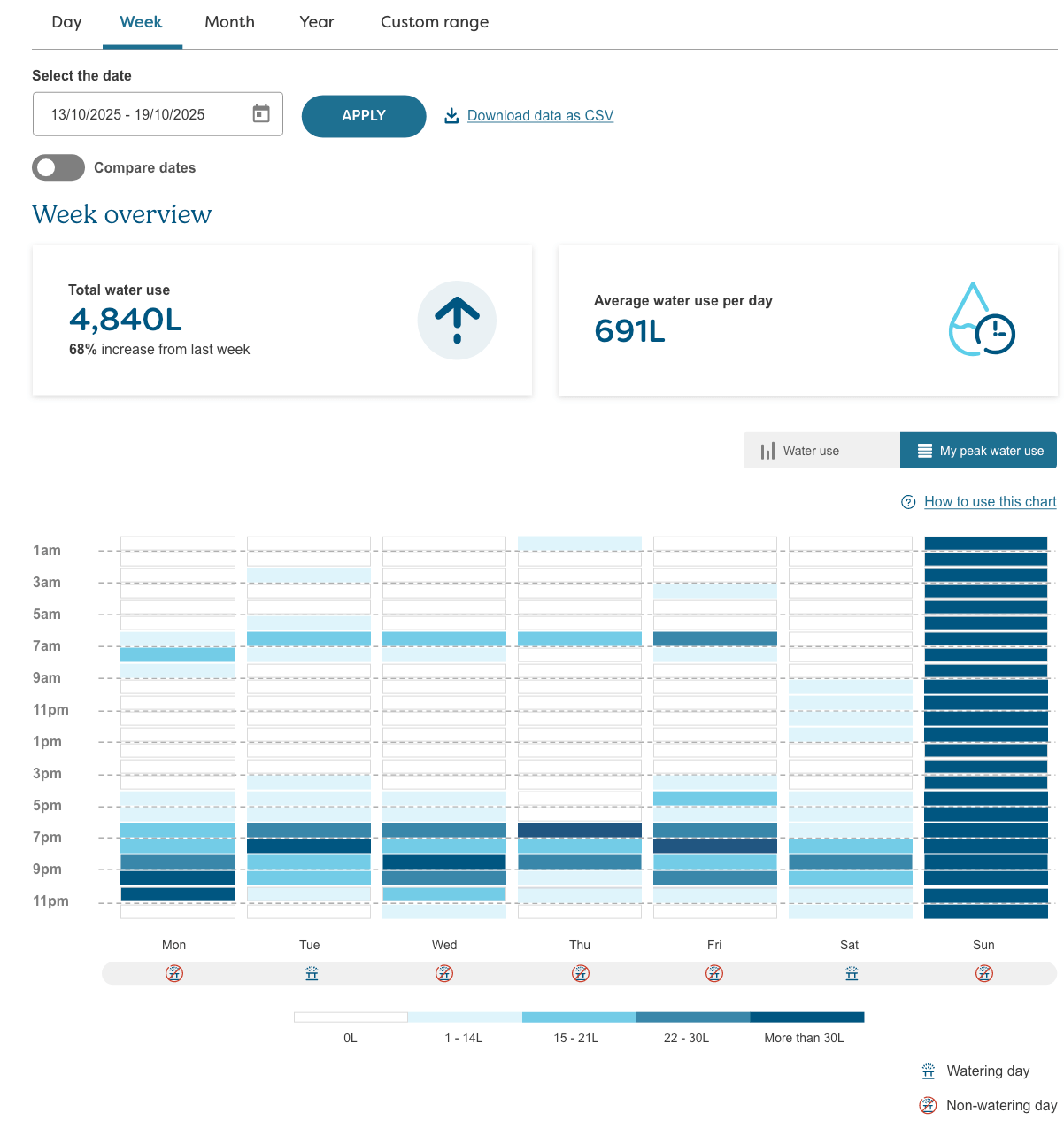Select the non-watering day icon under Monday
The height and width of the screenshot is (1144, 1064).
point(174,973)
